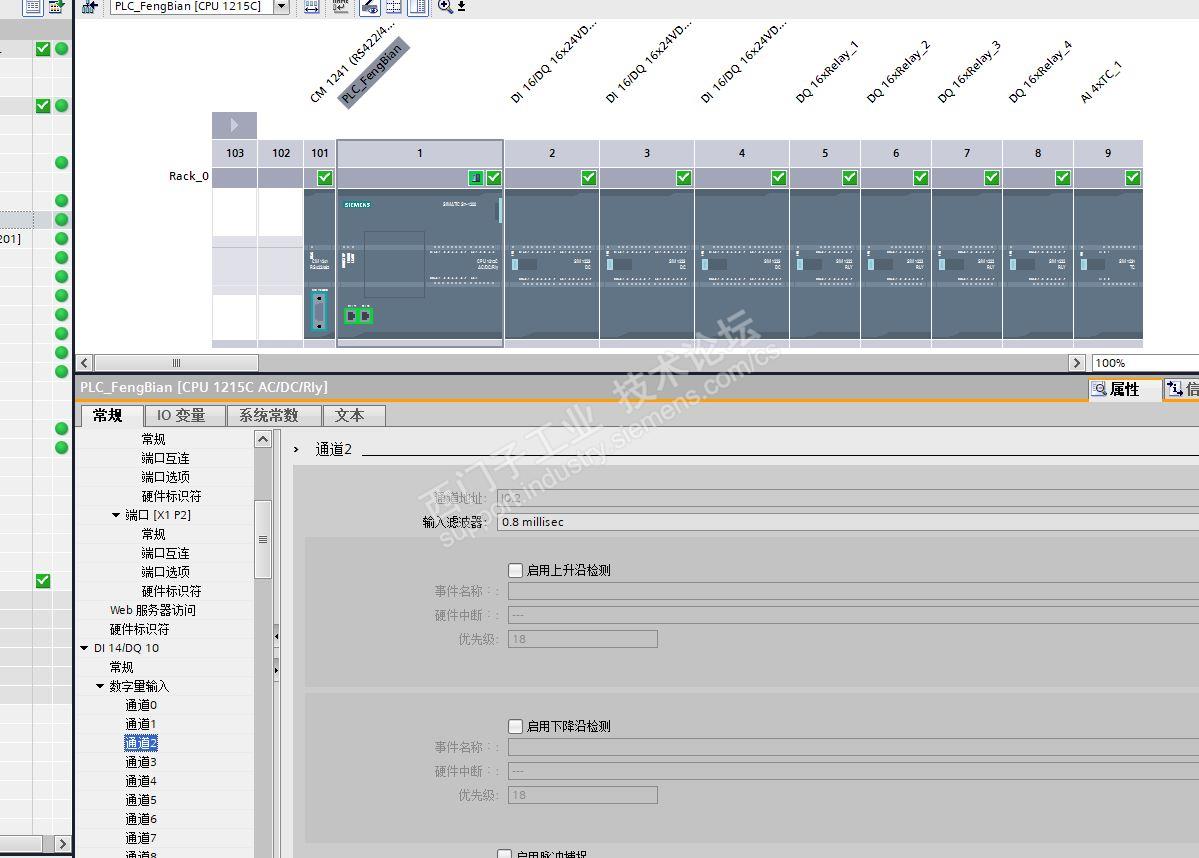Click the falling edge 优先级 field
Image resolution: width=1199 pixels, height=858 pixels.
(x=583, y=795)
